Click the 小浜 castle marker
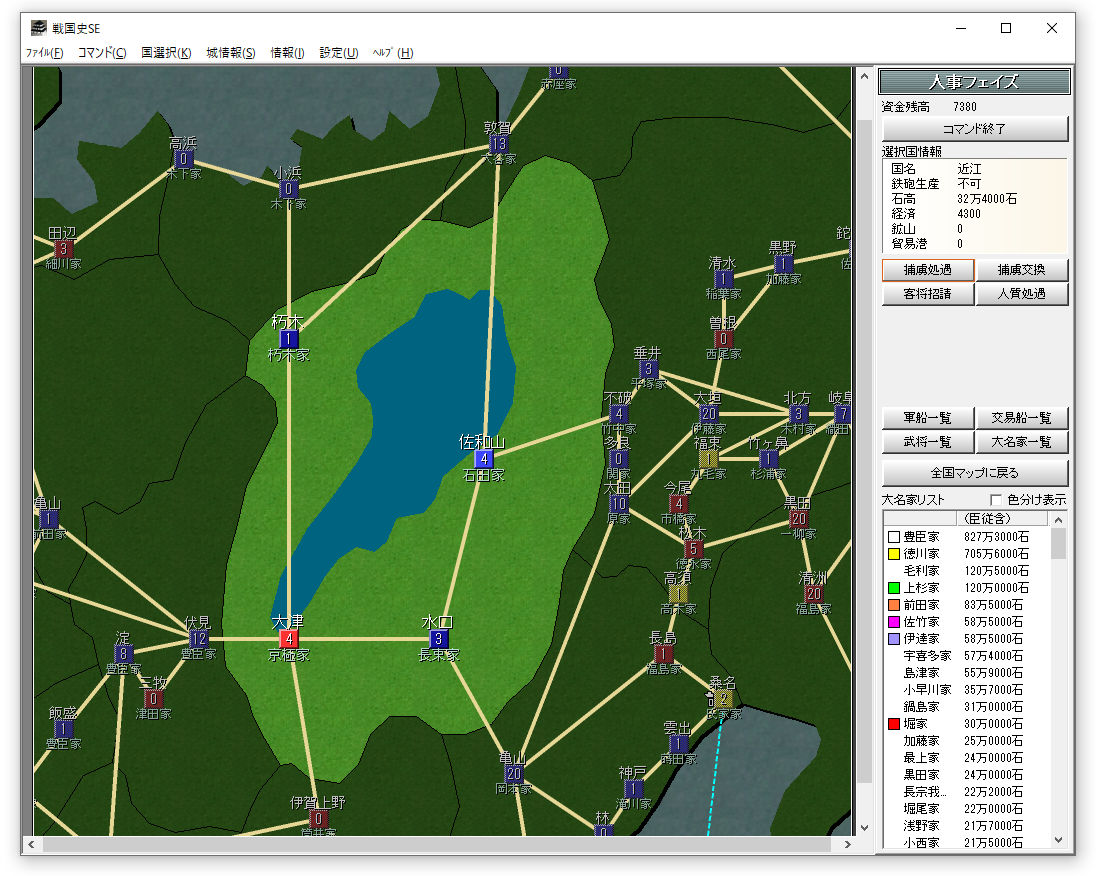 (289, 189)
